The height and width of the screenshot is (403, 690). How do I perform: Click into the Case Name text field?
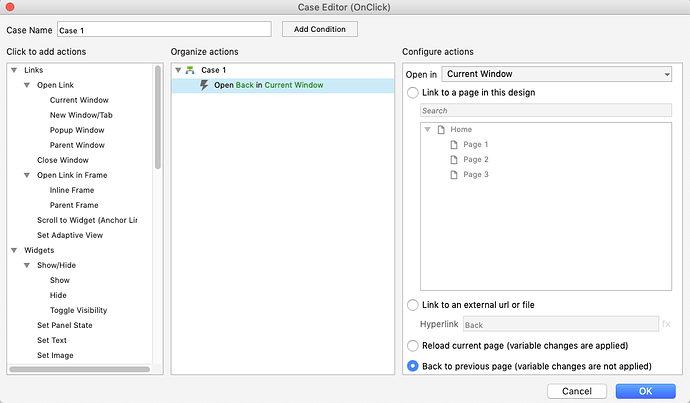coord(164,29)
